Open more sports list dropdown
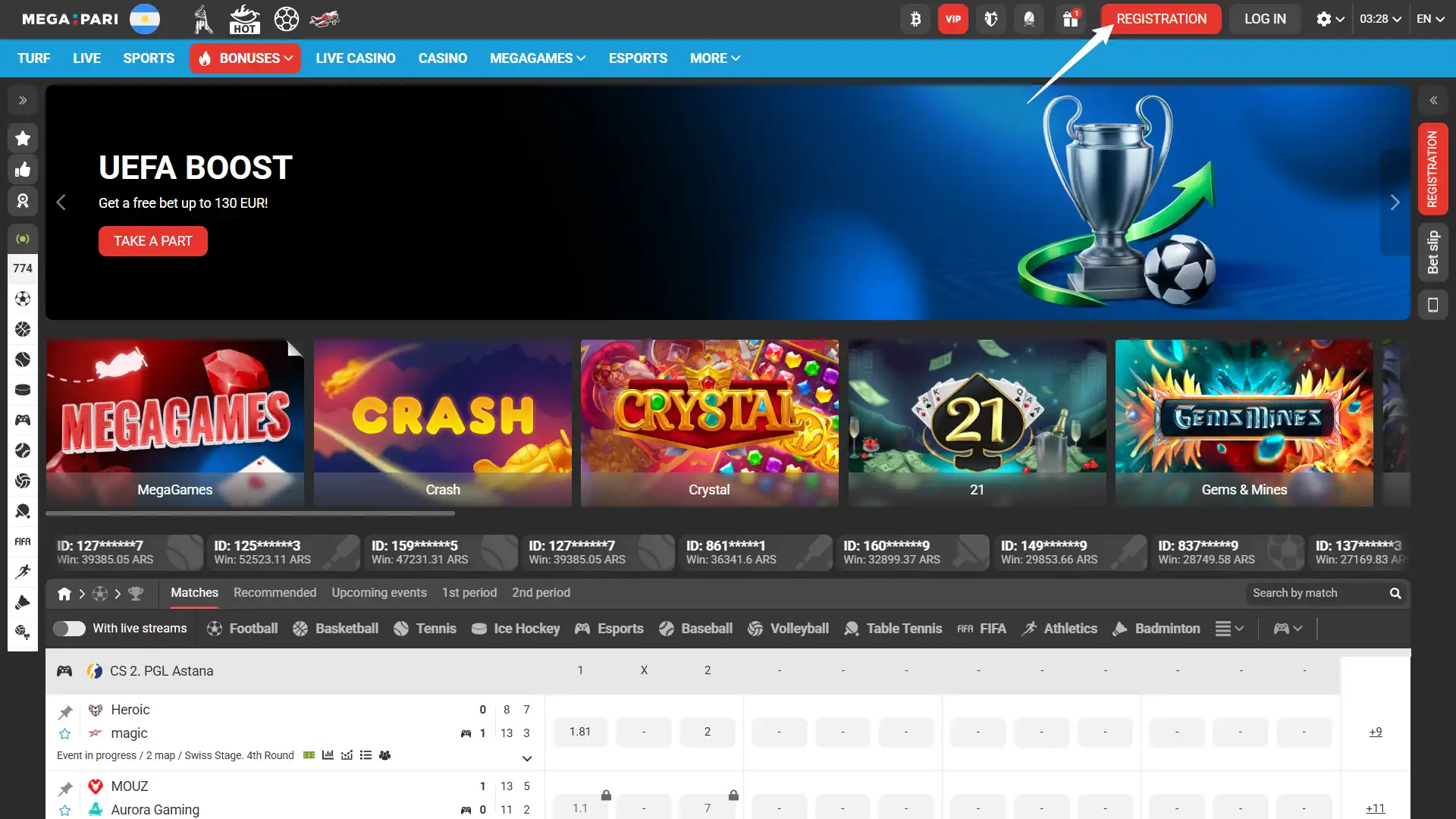Viewport: 1456px width, 819px height. coord(1229,629)
